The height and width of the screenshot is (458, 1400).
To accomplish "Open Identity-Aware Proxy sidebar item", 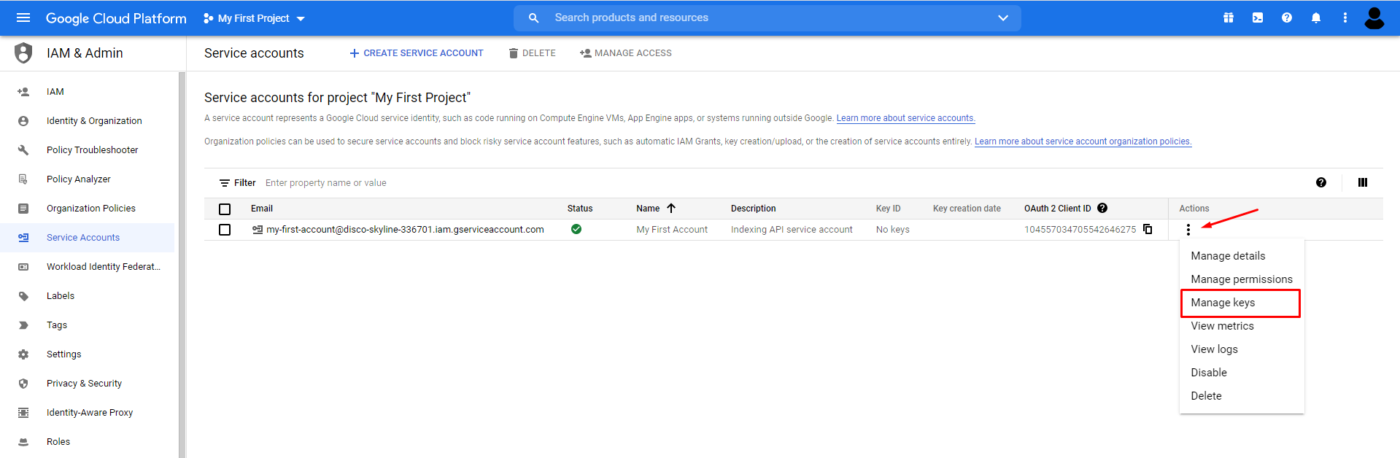I will (x=90, y=412).
